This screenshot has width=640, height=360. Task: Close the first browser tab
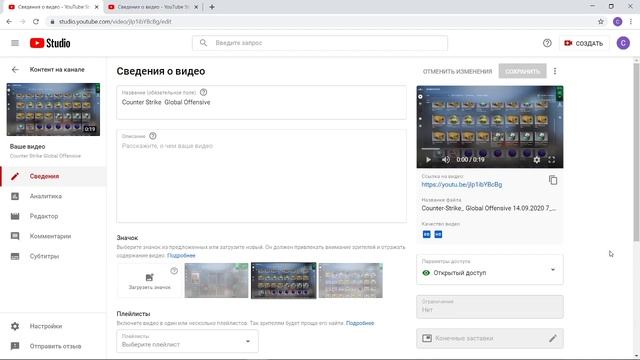pyautogui.click(x=96, y=7)
